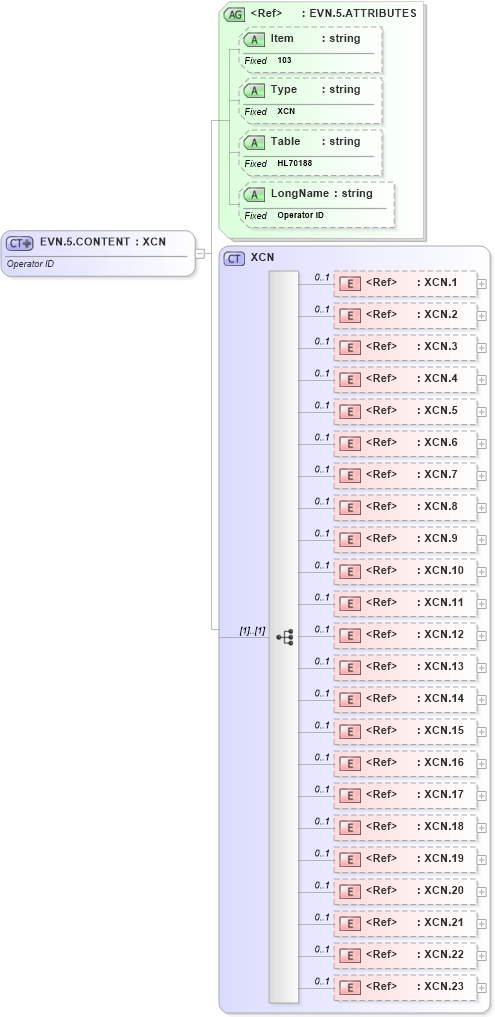Select the Table : string label
495x1017 pixels.
315,141
